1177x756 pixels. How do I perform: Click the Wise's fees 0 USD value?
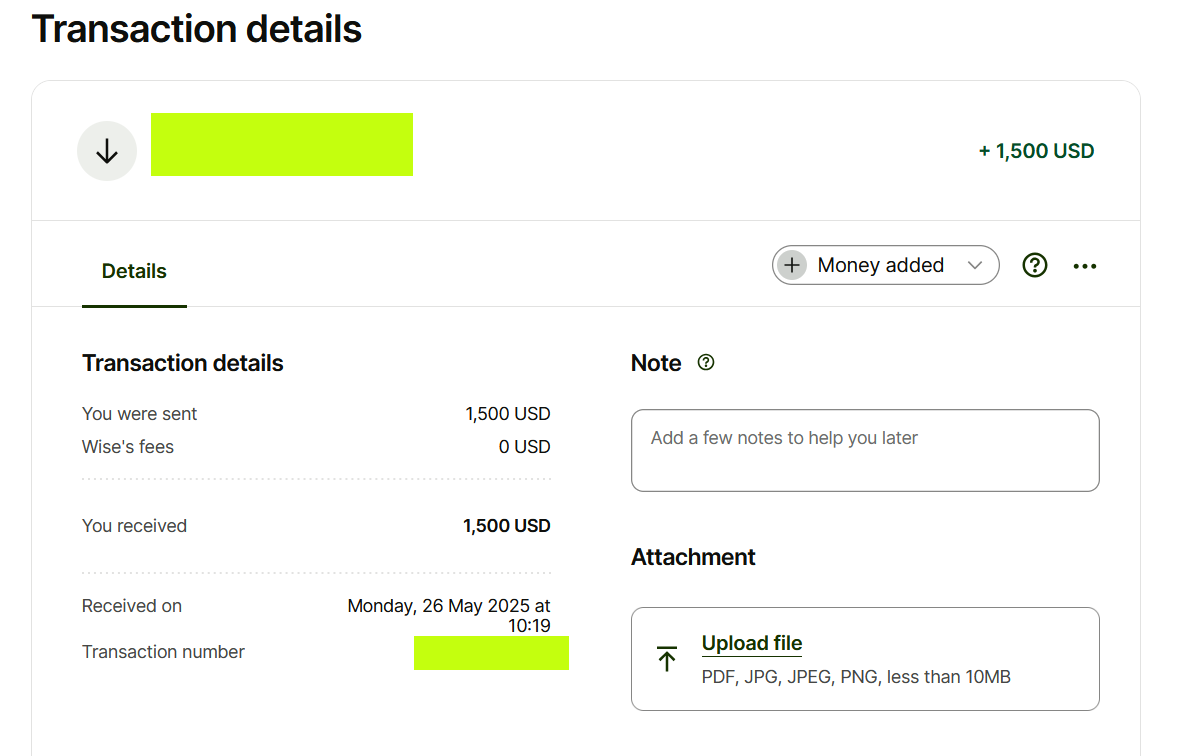[x=524, y=447]
